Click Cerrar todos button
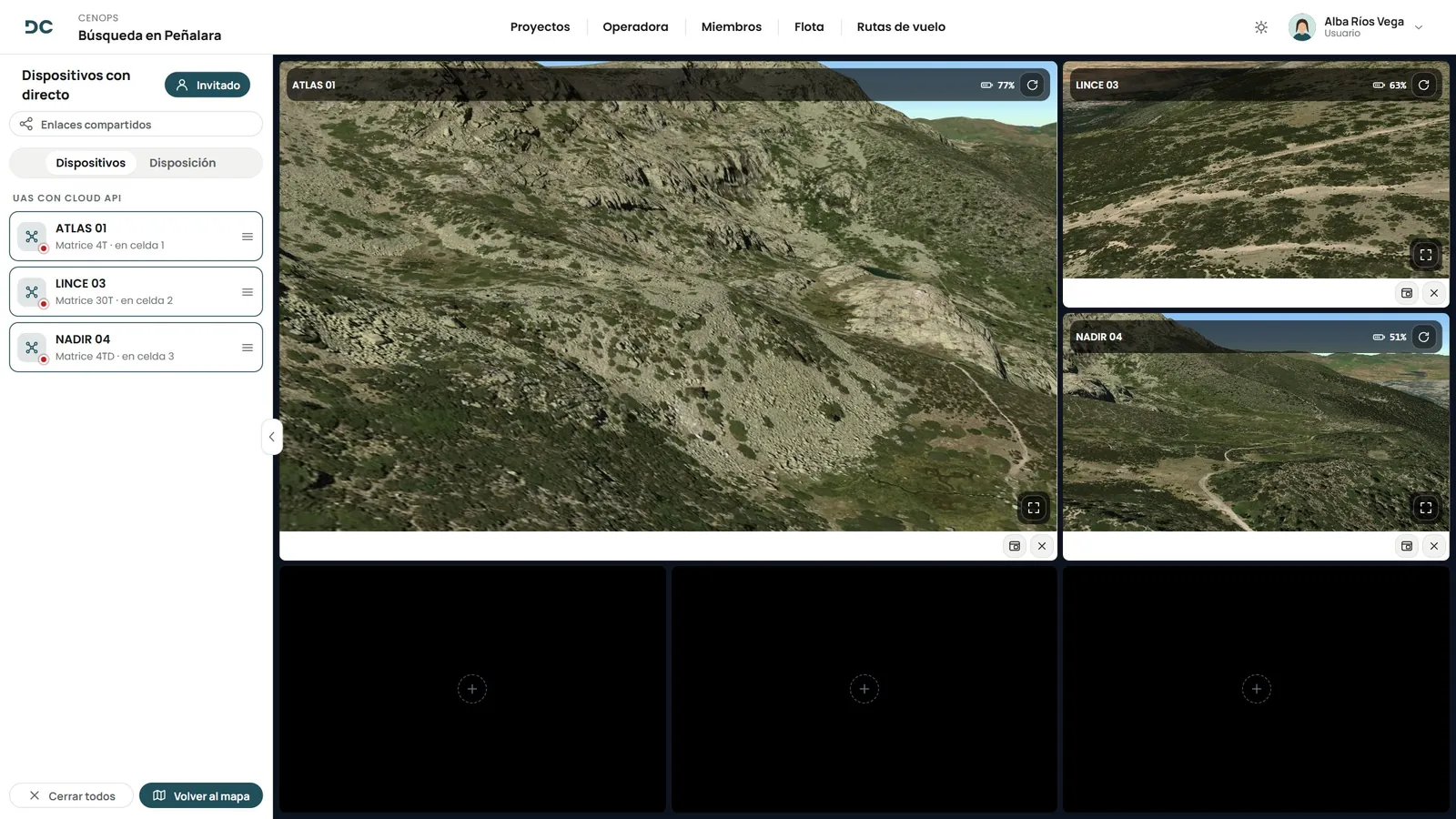Screen dimensions: 1456x819 [x=72, y=795]
